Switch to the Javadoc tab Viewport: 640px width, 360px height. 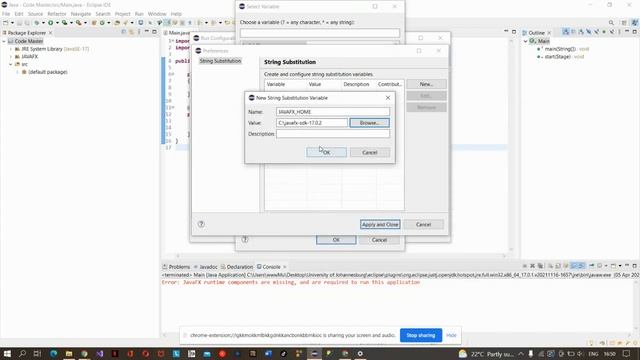pyautogui.click(x=205, y=267)
